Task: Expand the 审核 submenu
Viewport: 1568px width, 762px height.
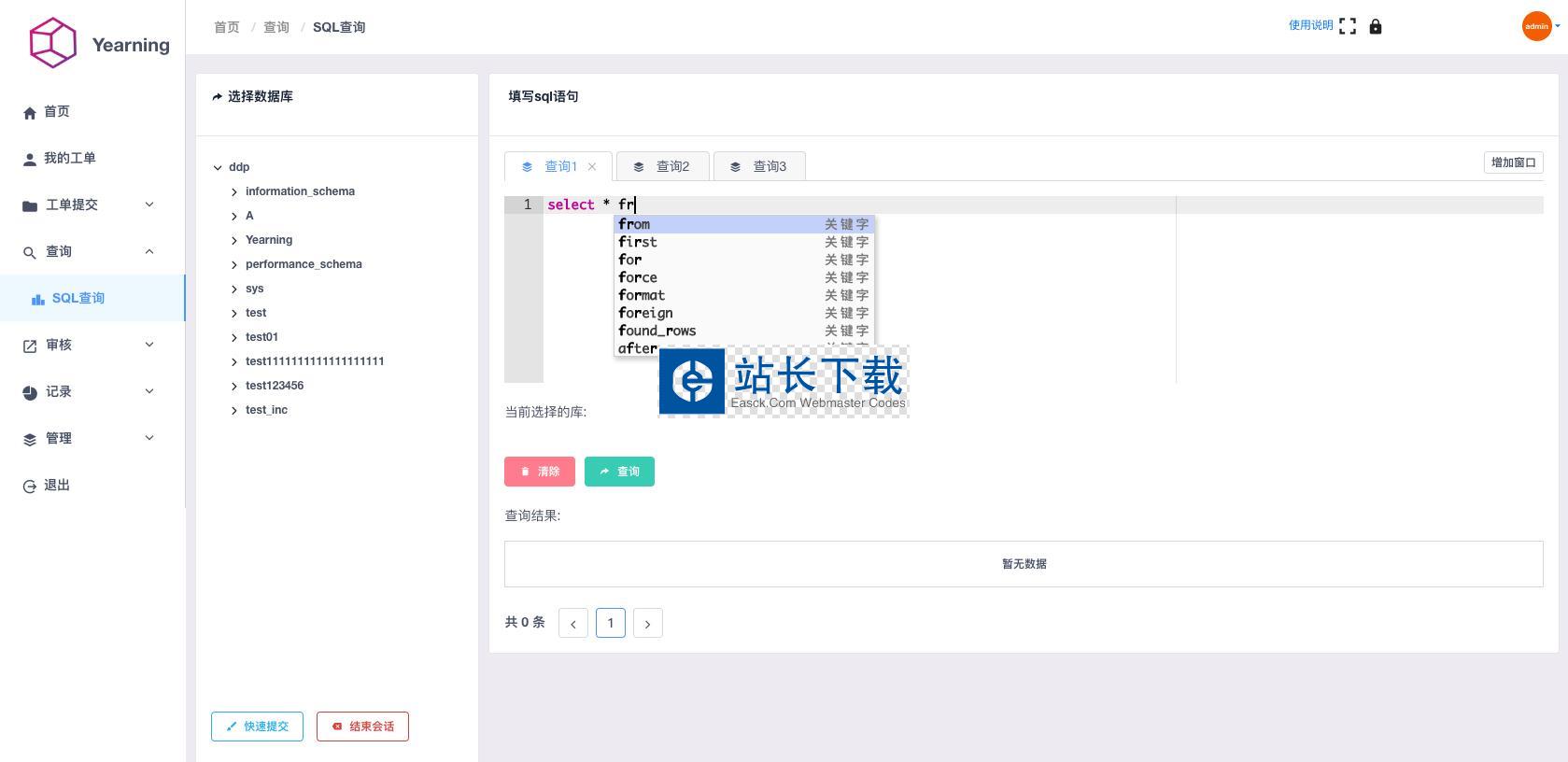Action: pyautogui.click(x=149, y=345)
